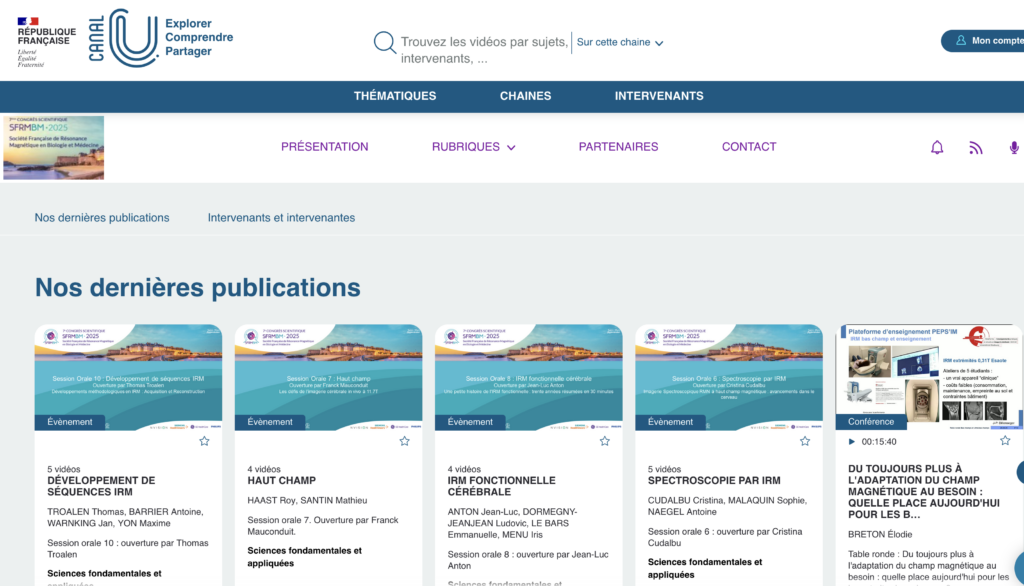1024x586 pixels.
Task: Click the Canal-U logo
Action: click(160, 38)
